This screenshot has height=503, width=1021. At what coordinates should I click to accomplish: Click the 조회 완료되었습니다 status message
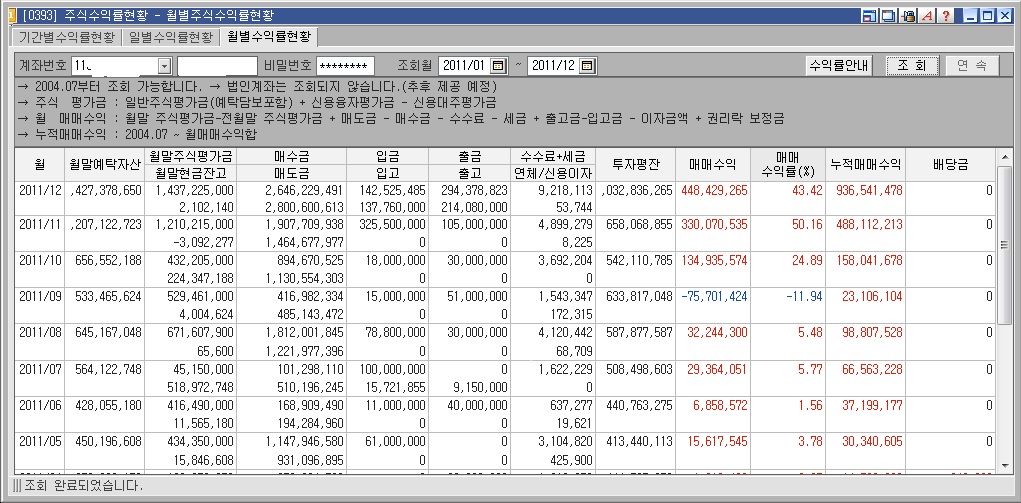83,485
